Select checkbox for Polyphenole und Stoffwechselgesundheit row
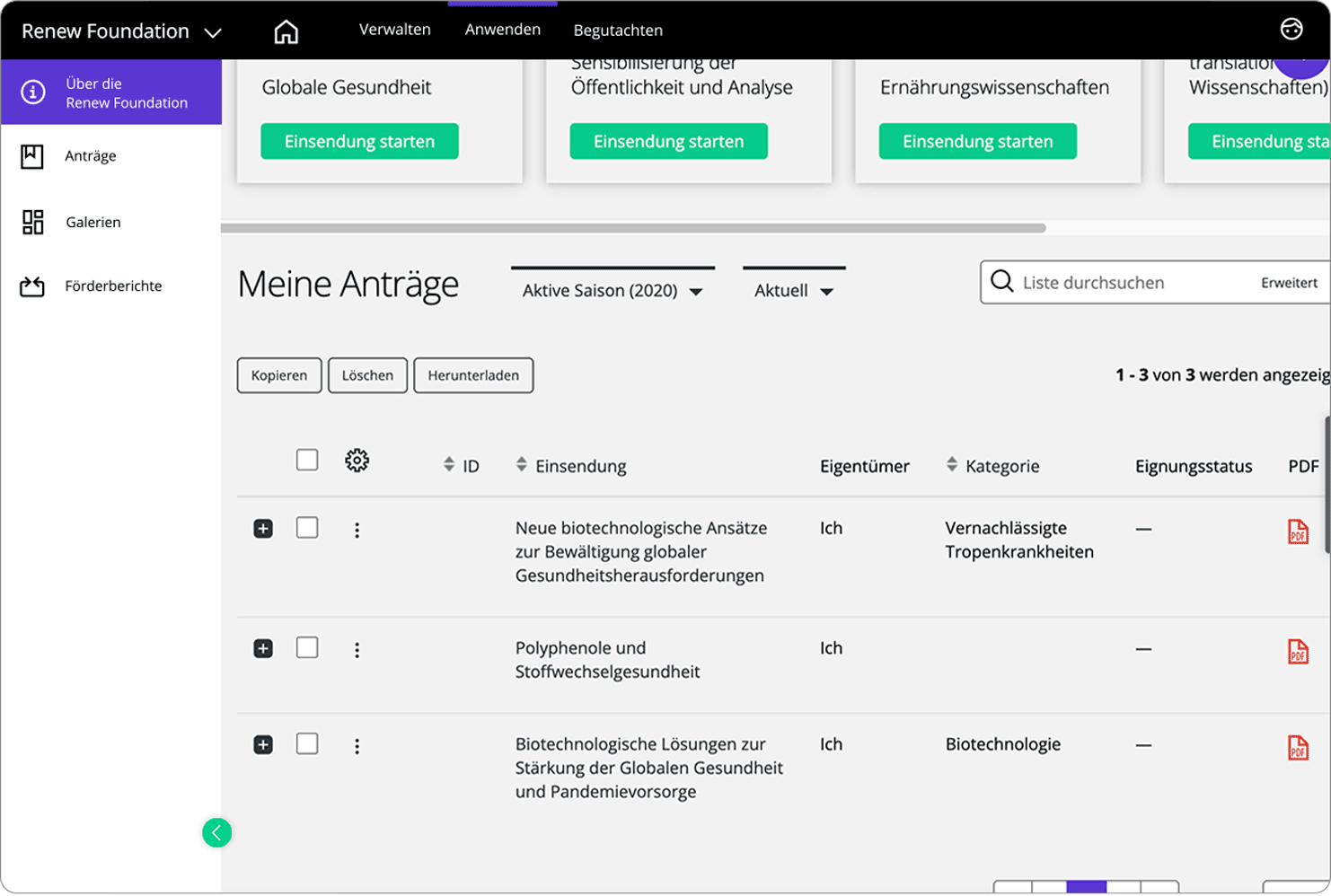This screenshot has width=1331, height=896. point(307,647)
